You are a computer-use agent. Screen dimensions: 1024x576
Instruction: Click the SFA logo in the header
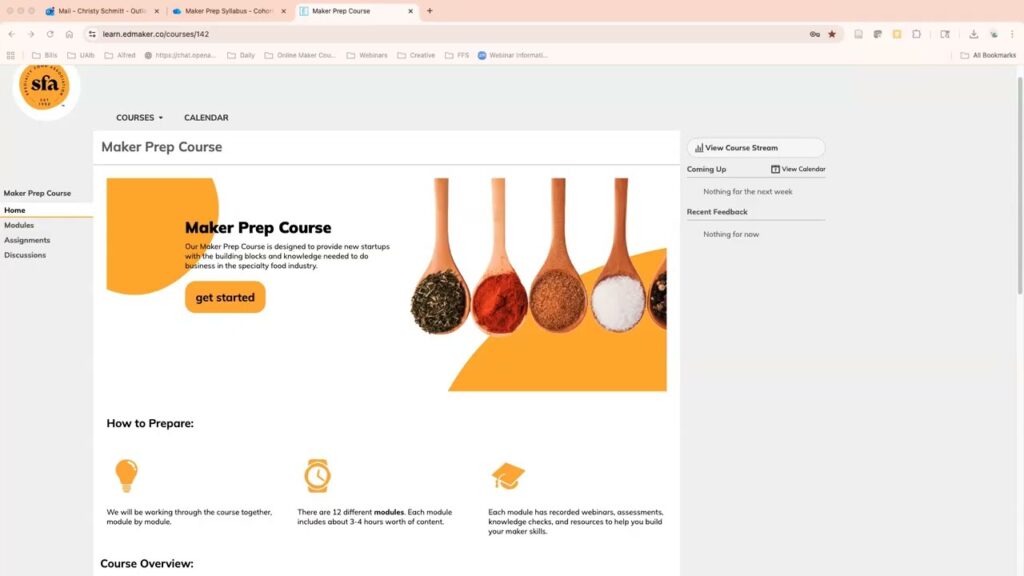pos(46,89)
